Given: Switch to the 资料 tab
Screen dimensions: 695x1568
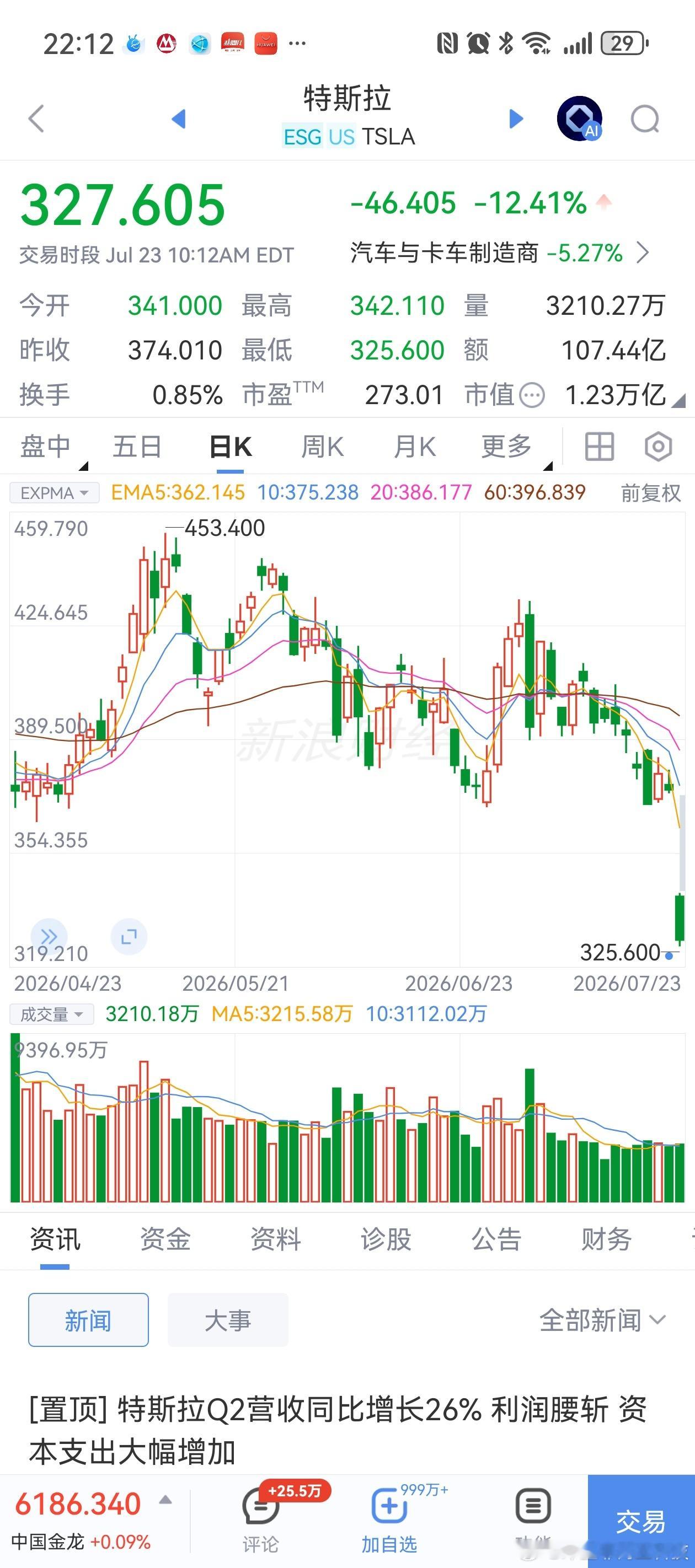Looking at the screenshot, I should [276, 1239].
